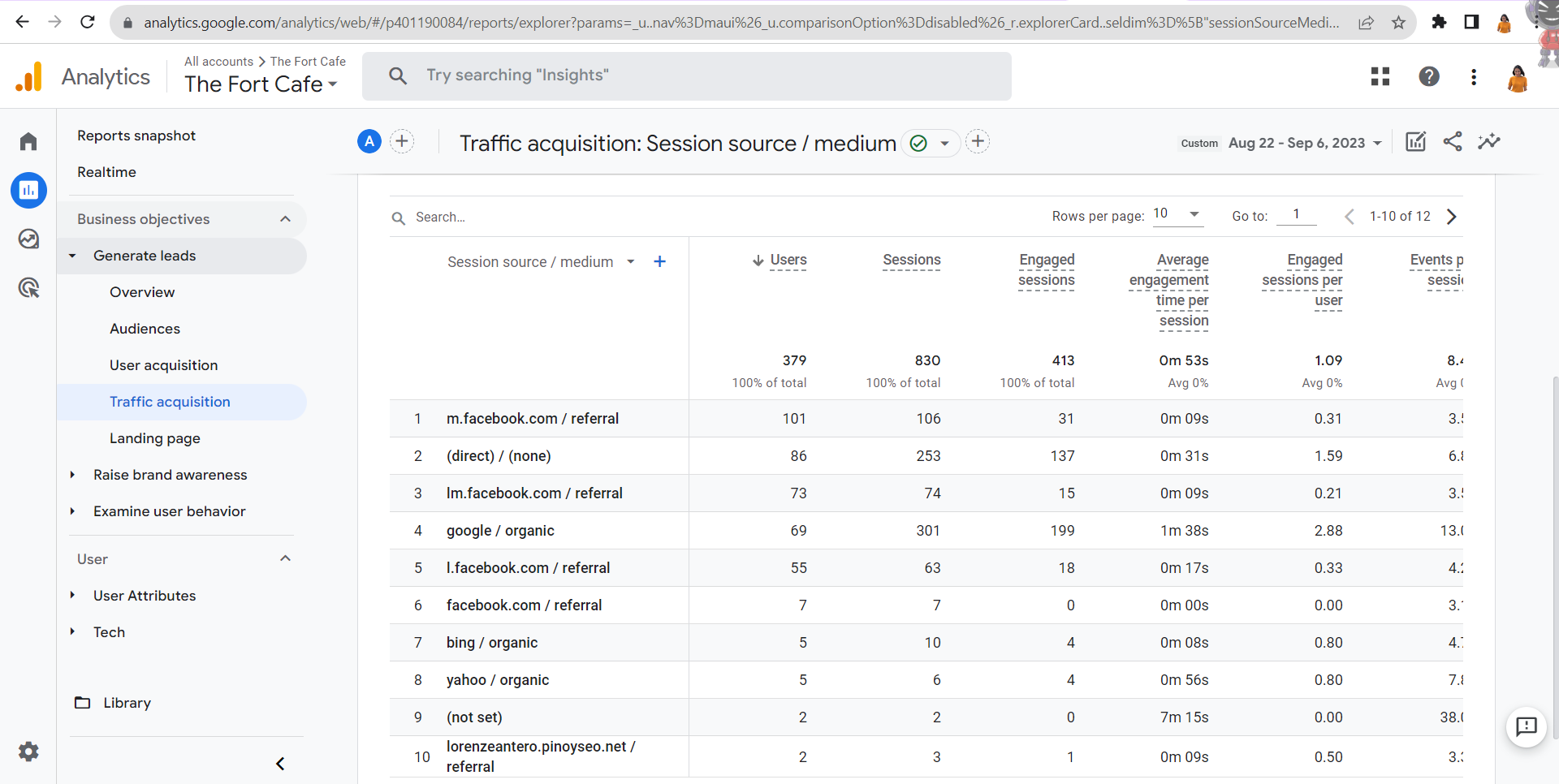Open the Reports icon in left rail

28,190
